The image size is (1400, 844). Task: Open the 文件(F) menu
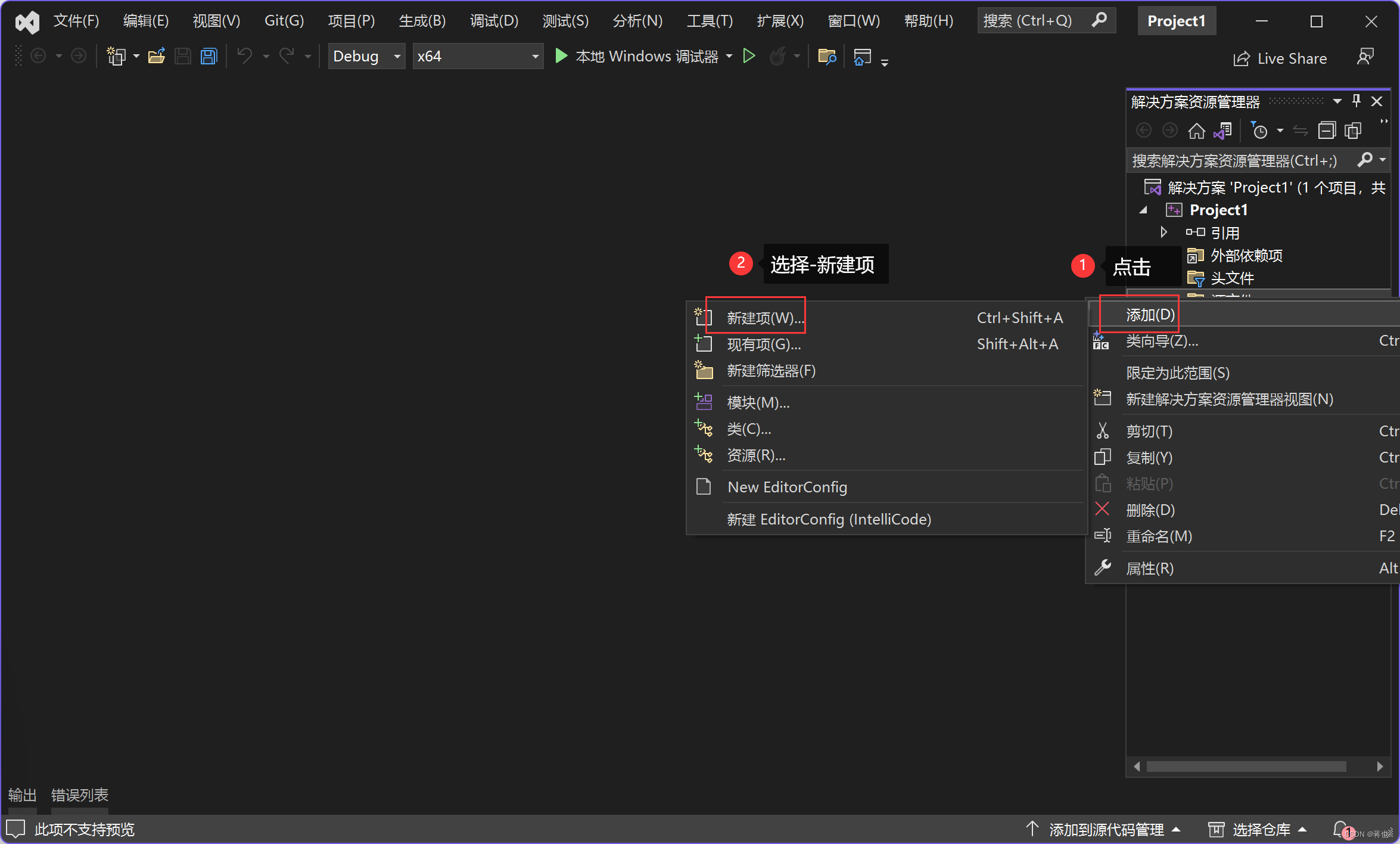(76, 21)
